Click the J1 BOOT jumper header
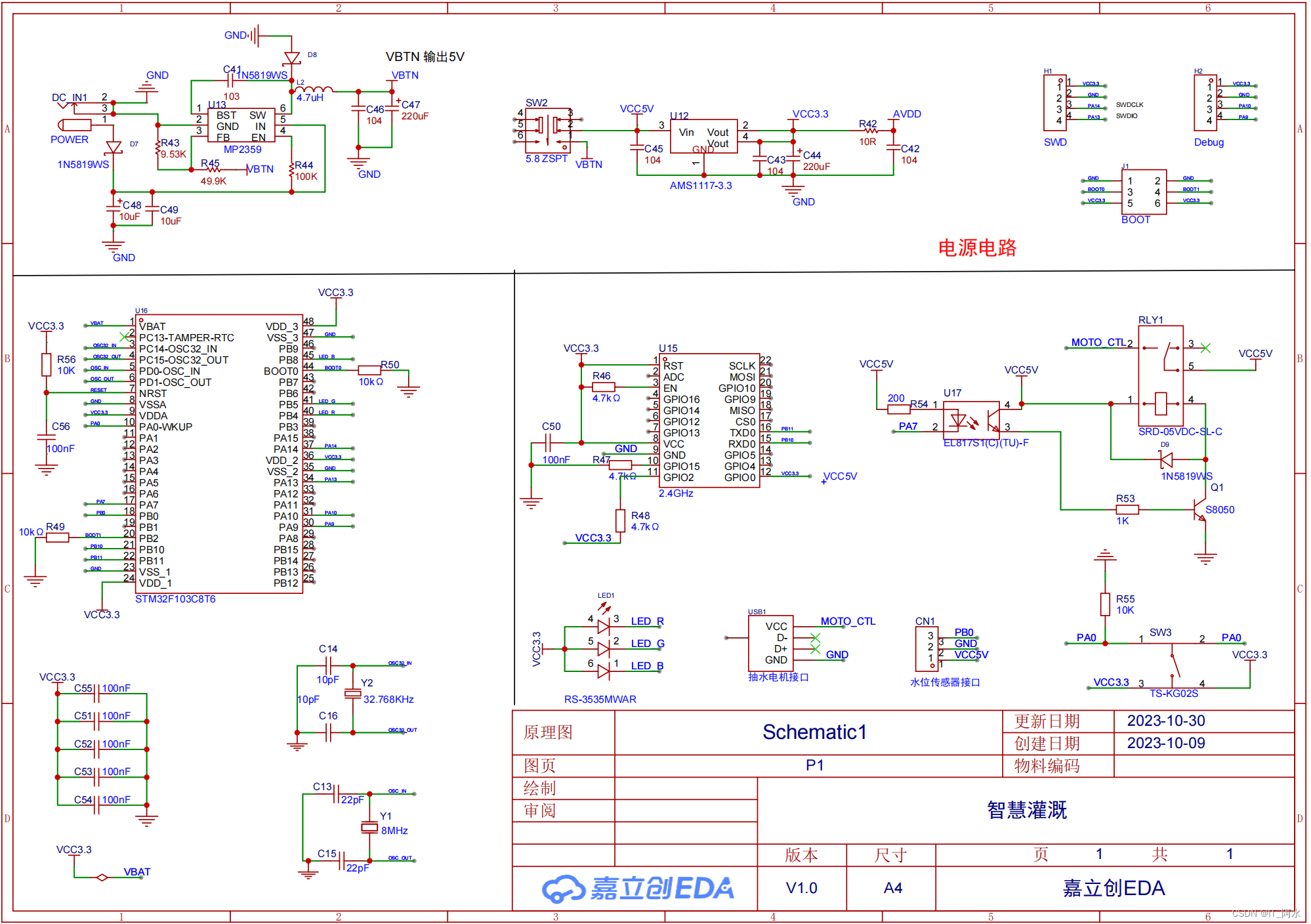Viewport: 1311px width, 924px height. point(1144,191)
